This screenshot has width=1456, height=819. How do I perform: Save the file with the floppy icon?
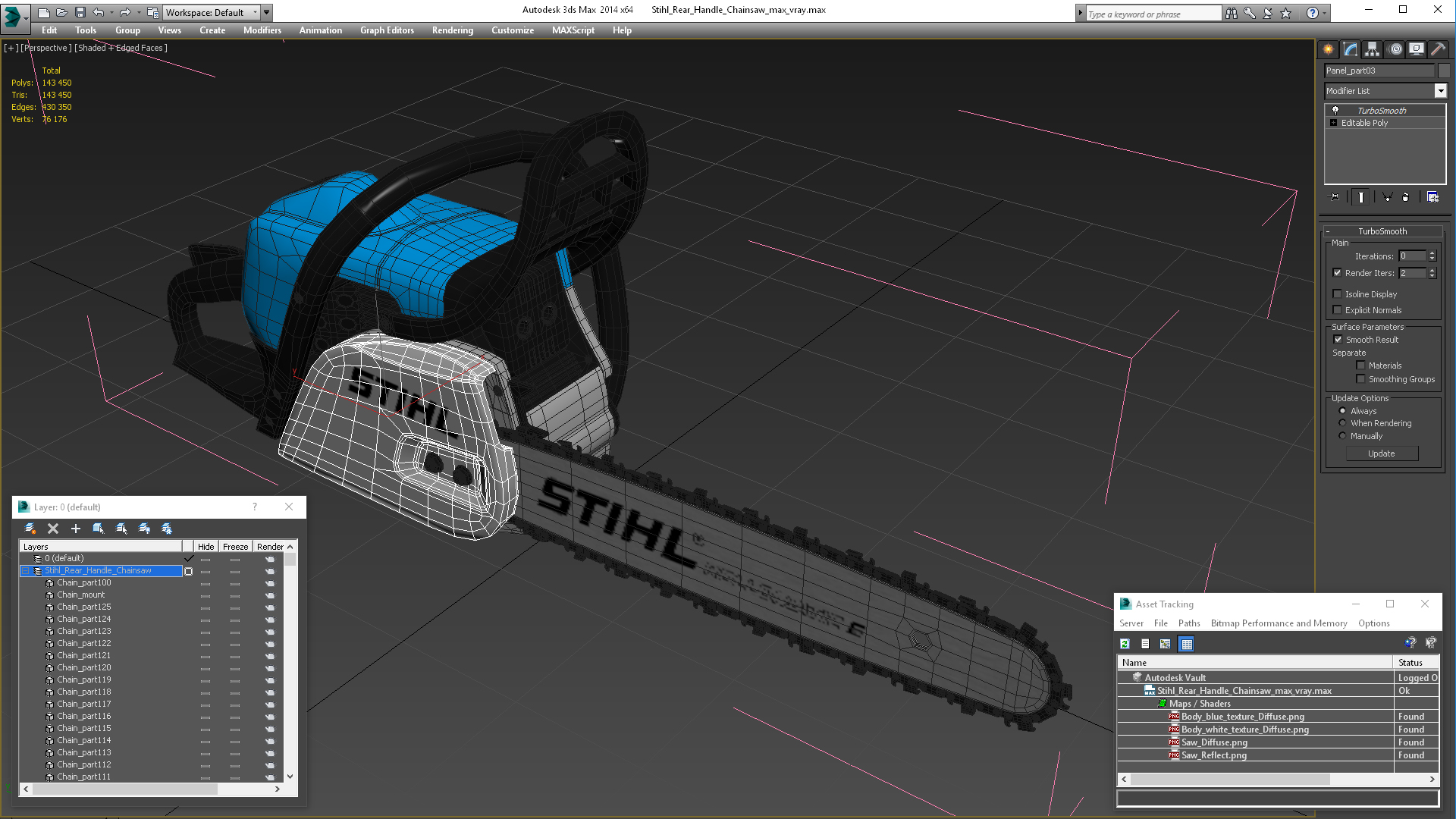tap(80, 12)
